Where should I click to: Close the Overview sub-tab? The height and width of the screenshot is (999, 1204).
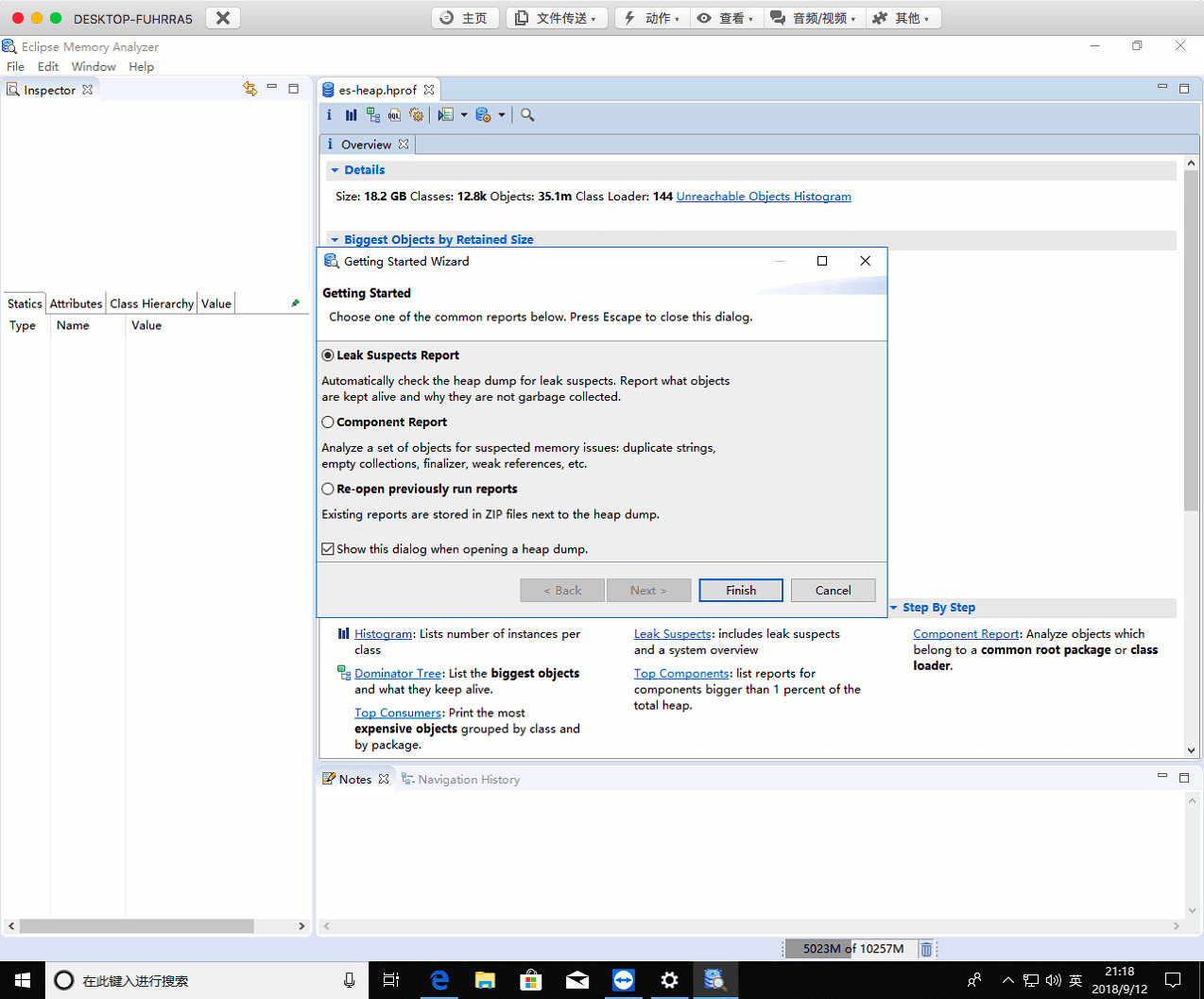click(404, 145)
